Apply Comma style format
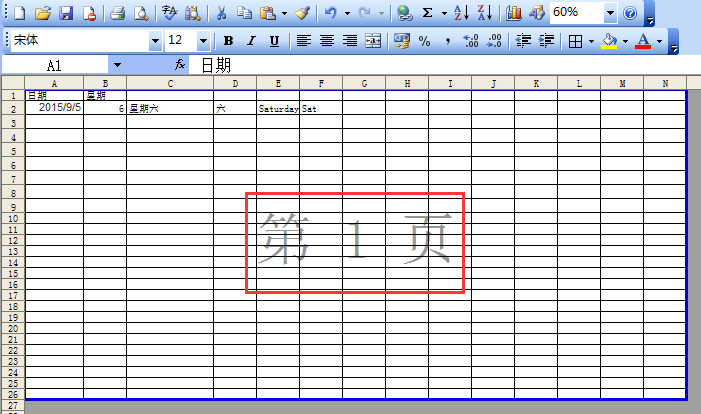Screen dimensions: 701x414 click(x=448, y=41)
